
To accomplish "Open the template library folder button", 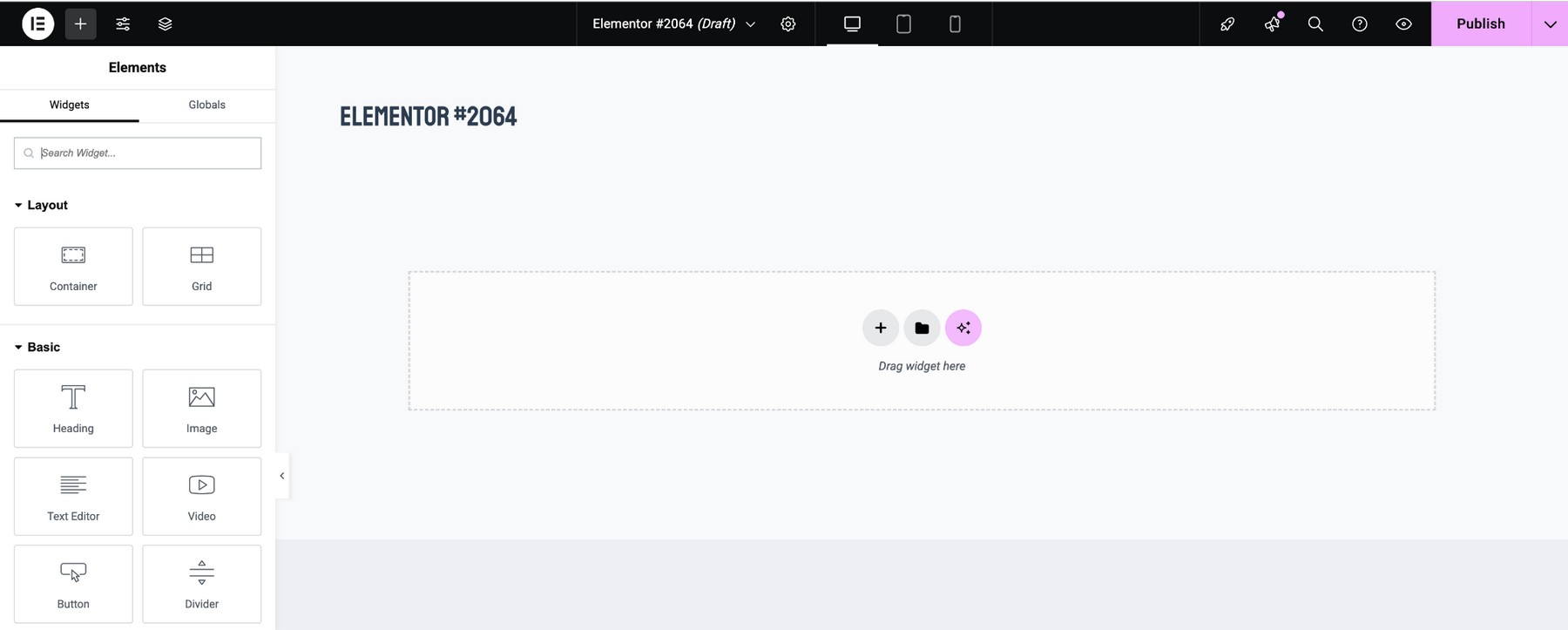I will tap(922, 328).
